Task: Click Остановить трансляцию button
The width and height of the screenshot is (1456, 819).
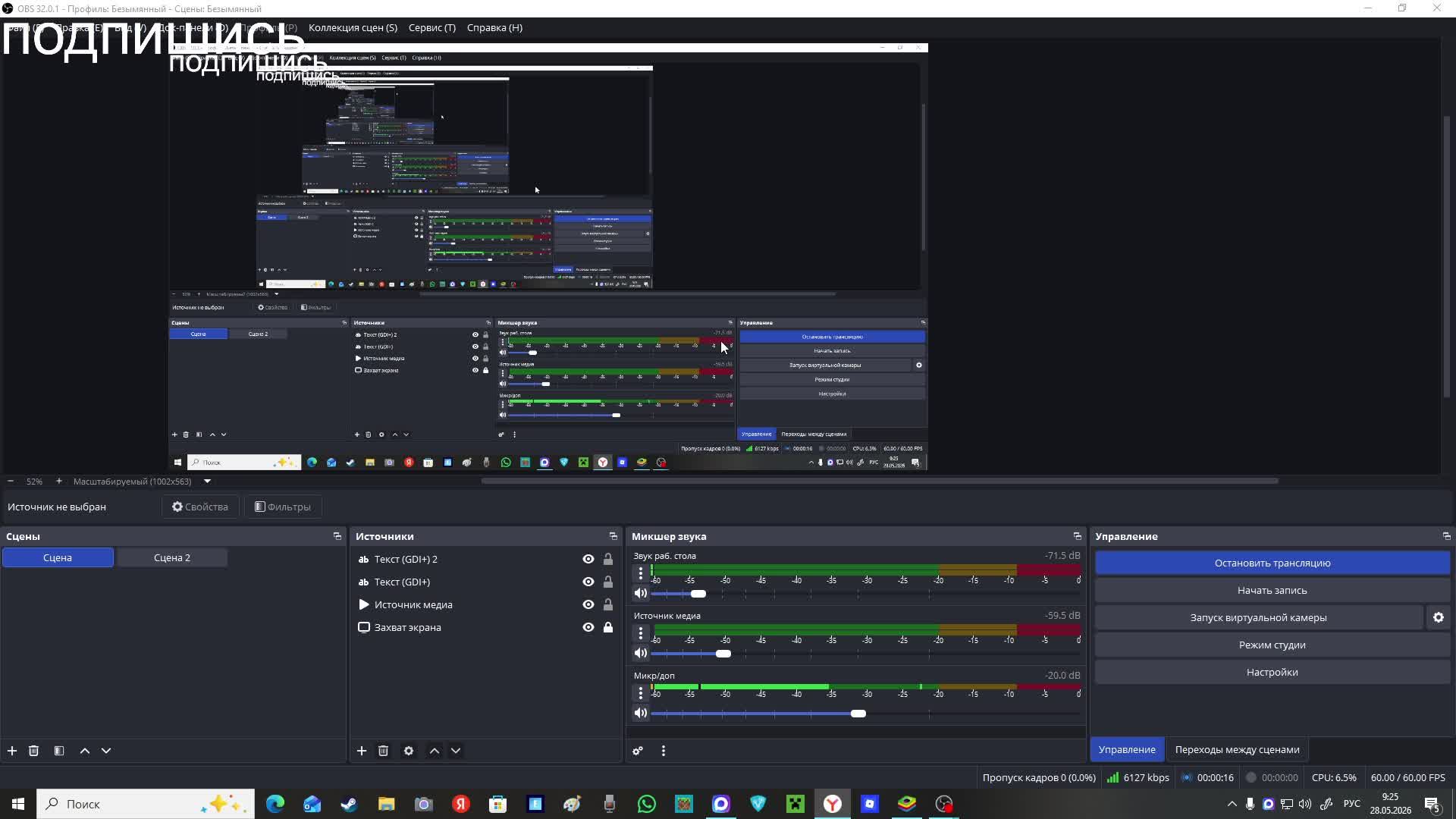Action: (x=1272, y=563)
